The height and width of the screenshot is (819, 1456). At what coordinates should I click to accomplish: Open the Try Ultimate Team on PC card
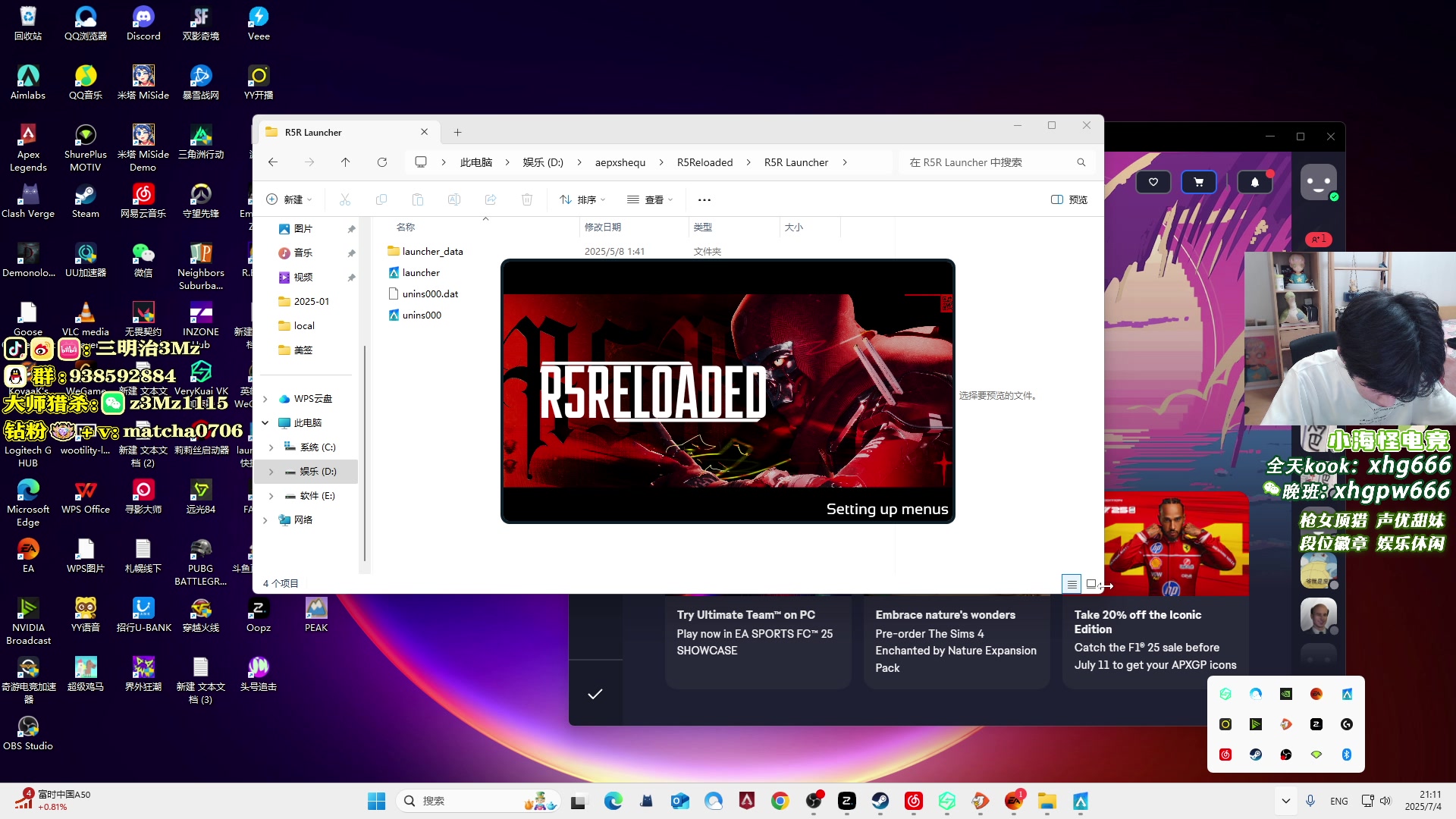click(758, 642)
